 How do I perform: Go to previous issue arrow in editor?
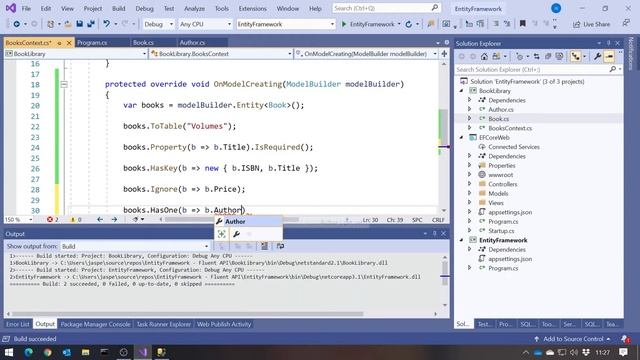click(100, 220)
